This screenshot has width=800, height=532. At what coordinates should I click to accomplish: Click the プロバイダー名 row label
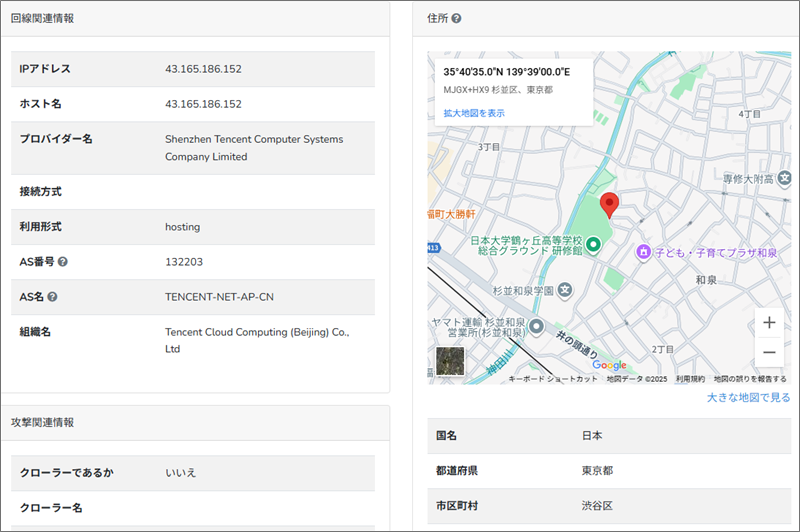[56, 139]
